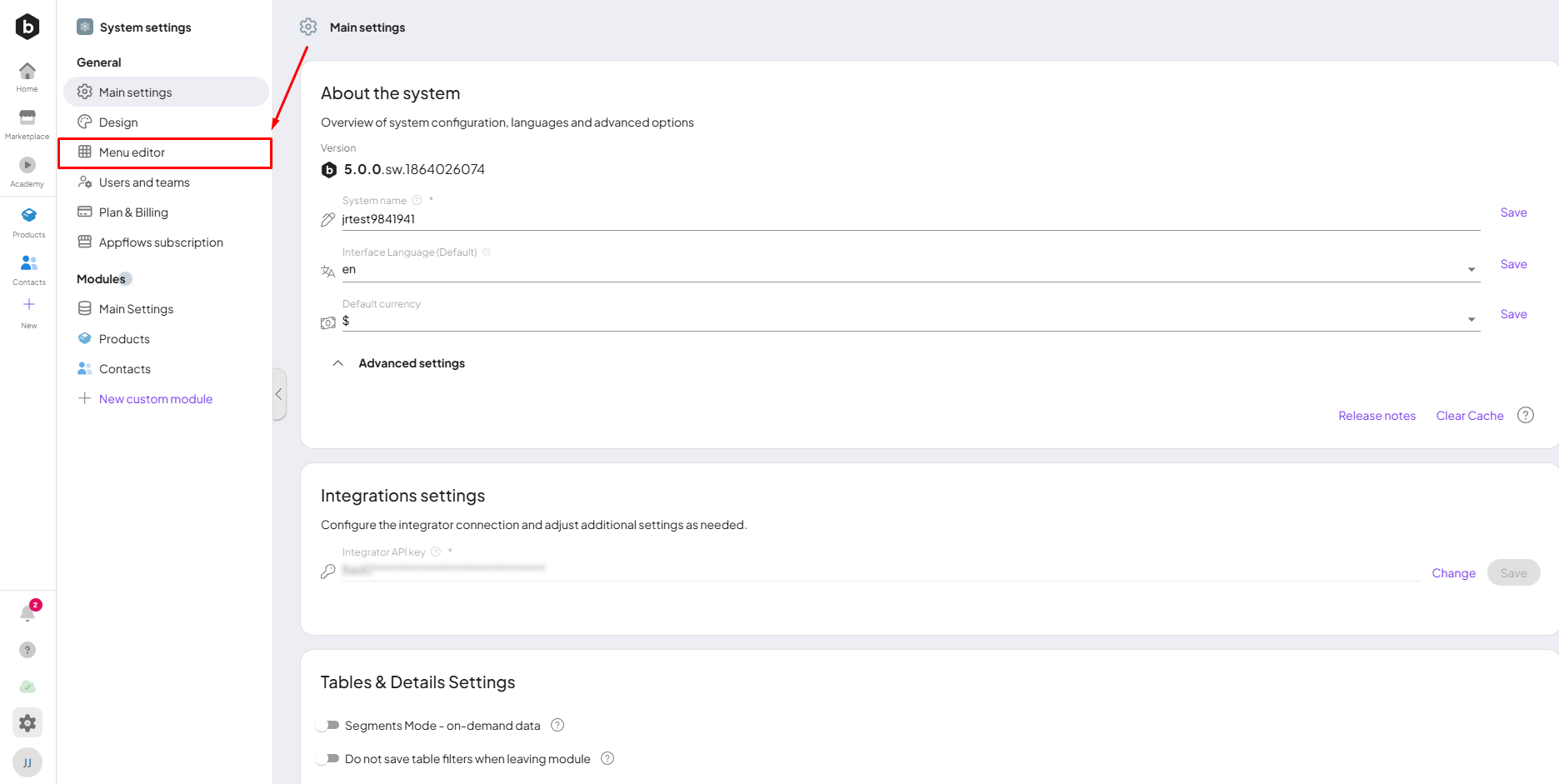
Task: Click Change for Integrator API key
Action: click(x=1453, y=573)
